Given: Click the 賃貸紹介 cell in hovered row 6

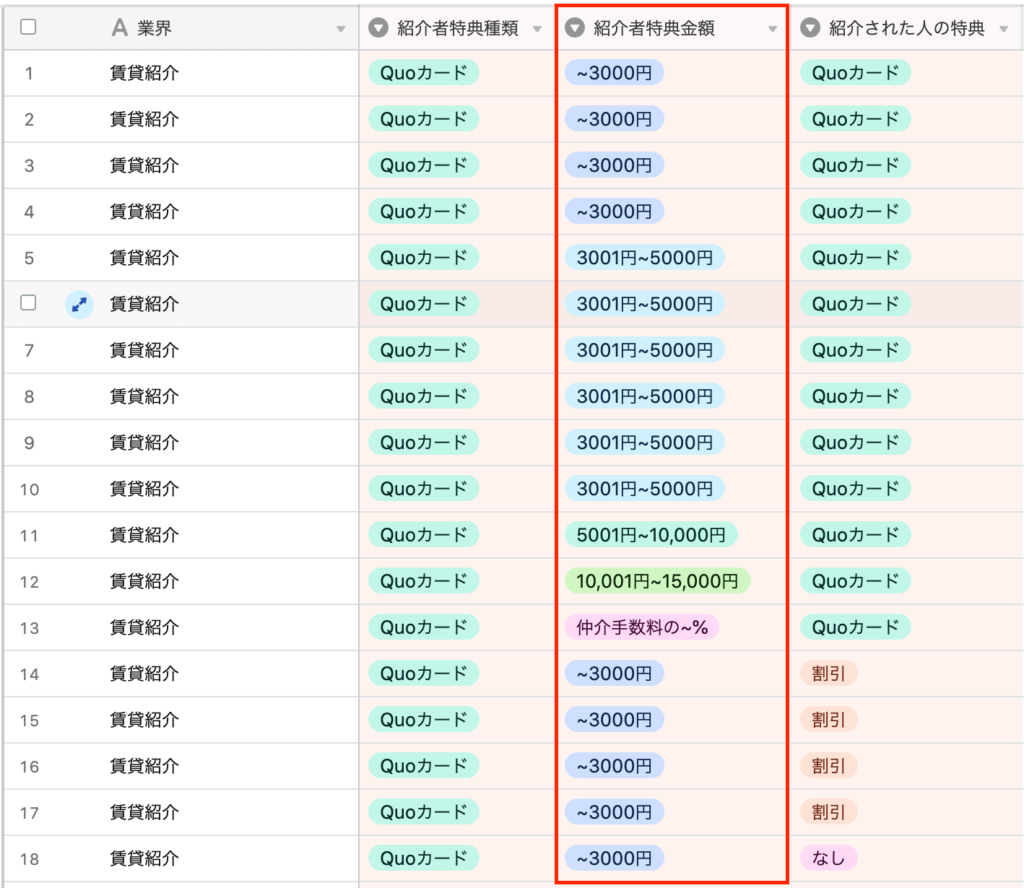Looking at the screenshot, I should point(144,304).
